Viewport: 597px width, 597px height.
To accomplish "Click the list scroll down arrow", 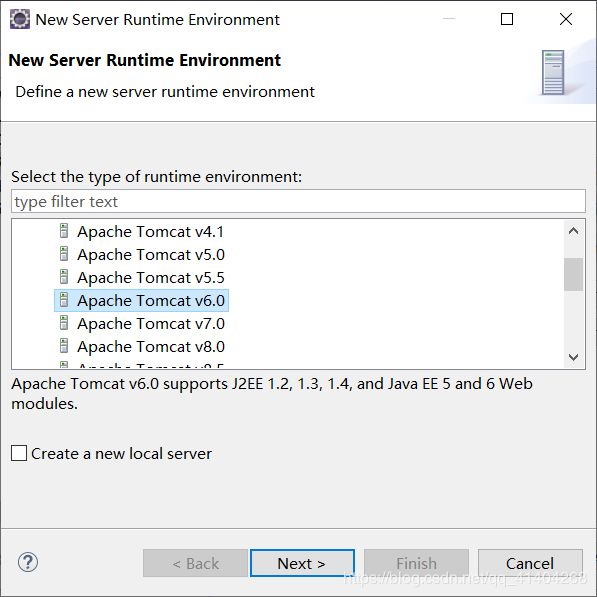I will [x=573, y=357].
